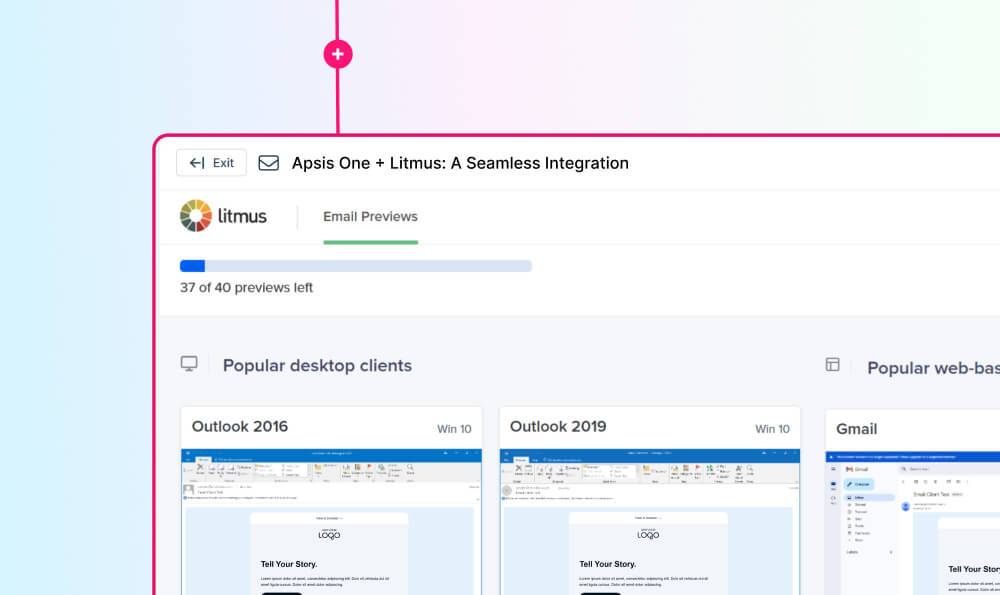The width and height of the screenshot is (1000, 595).
Task: Switch to the Email Previews tab
Action: [x=369, y=216]
